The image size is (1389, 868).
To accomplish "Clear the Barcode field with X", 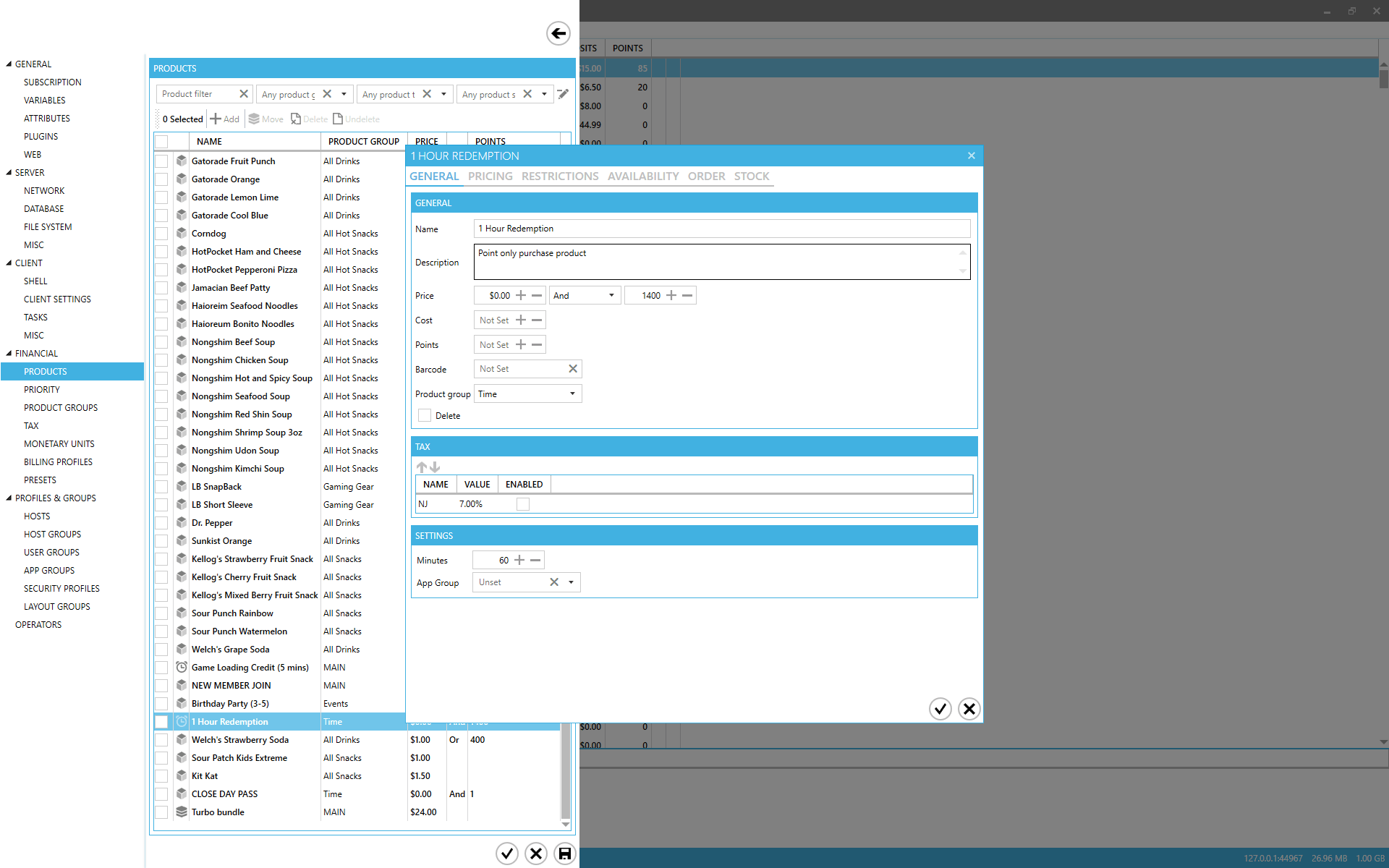I will pyautogui.click(x=572, y=369).
